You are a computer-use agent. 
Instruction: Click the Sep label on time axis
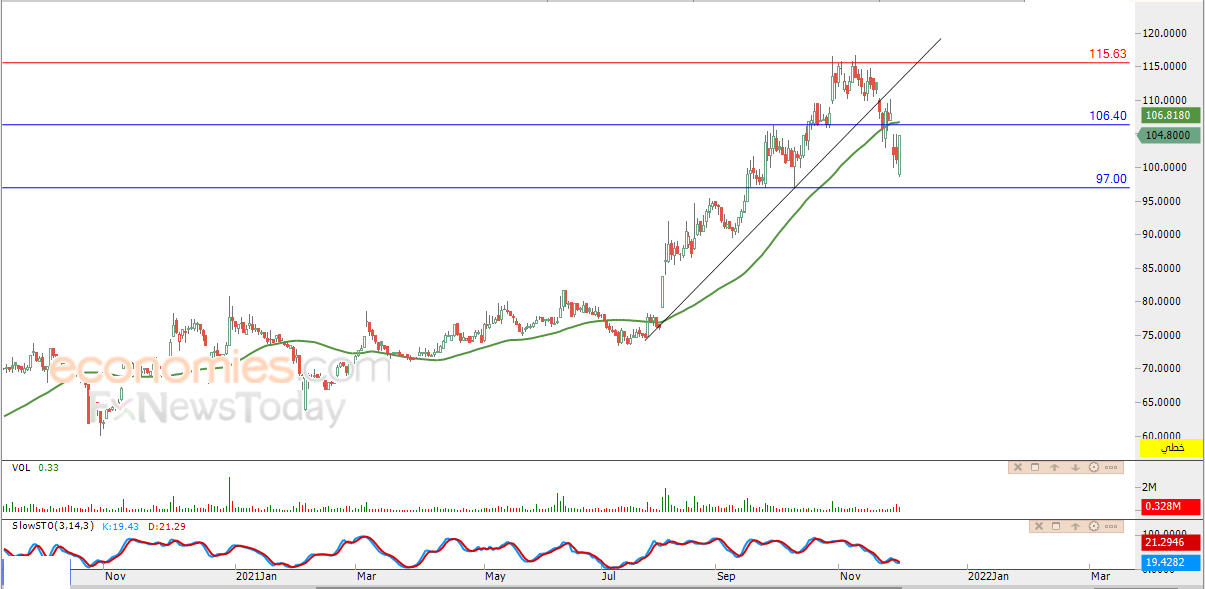(728, 576)
